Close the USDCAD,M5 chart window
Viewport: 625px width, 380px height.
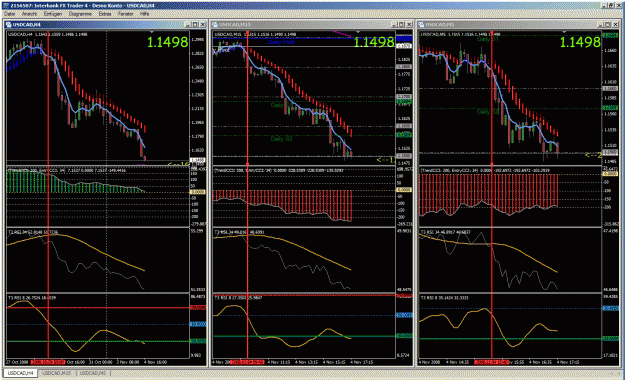pos(615,24)
